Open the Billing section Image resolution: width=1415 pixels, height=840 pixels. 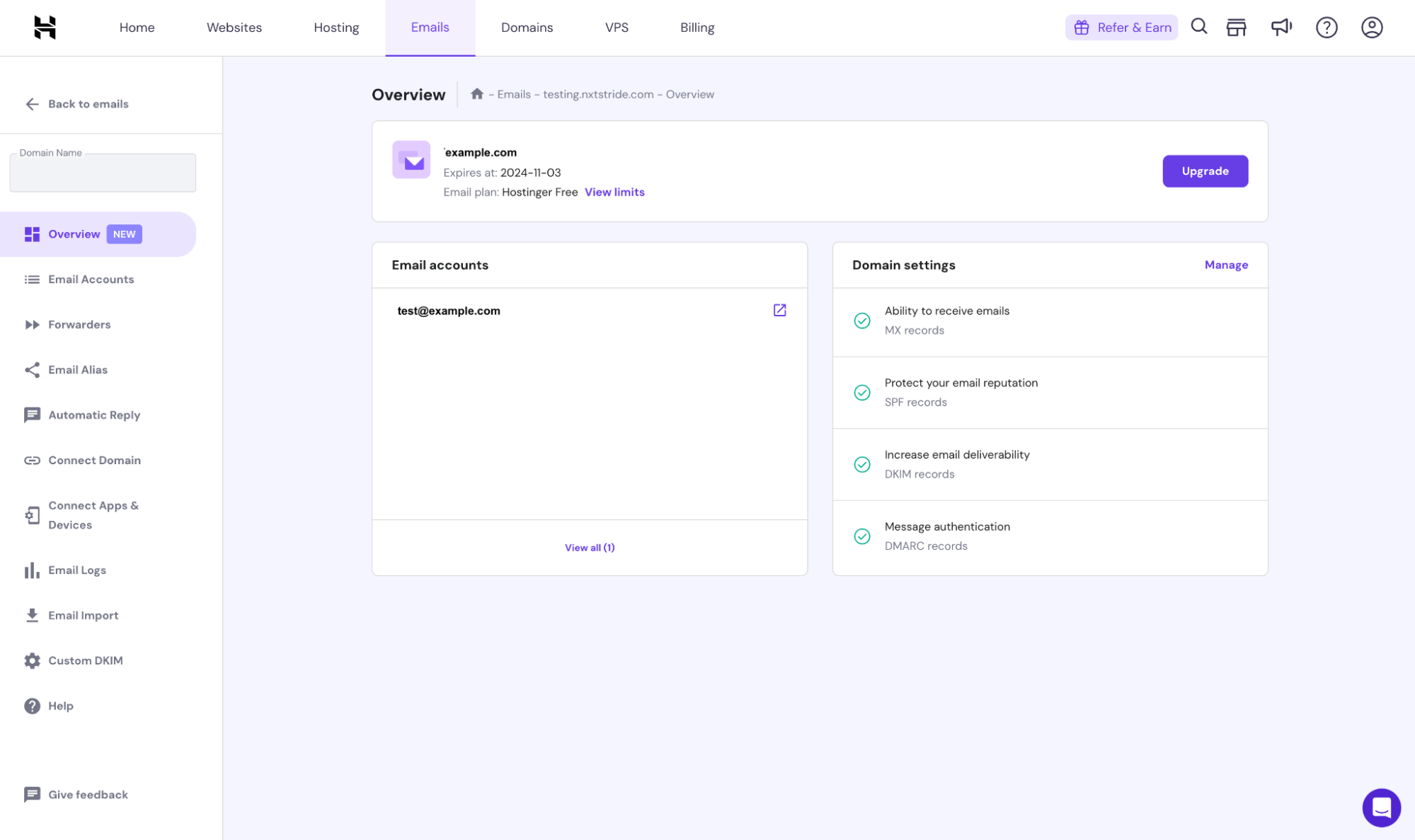pos(697,27)
